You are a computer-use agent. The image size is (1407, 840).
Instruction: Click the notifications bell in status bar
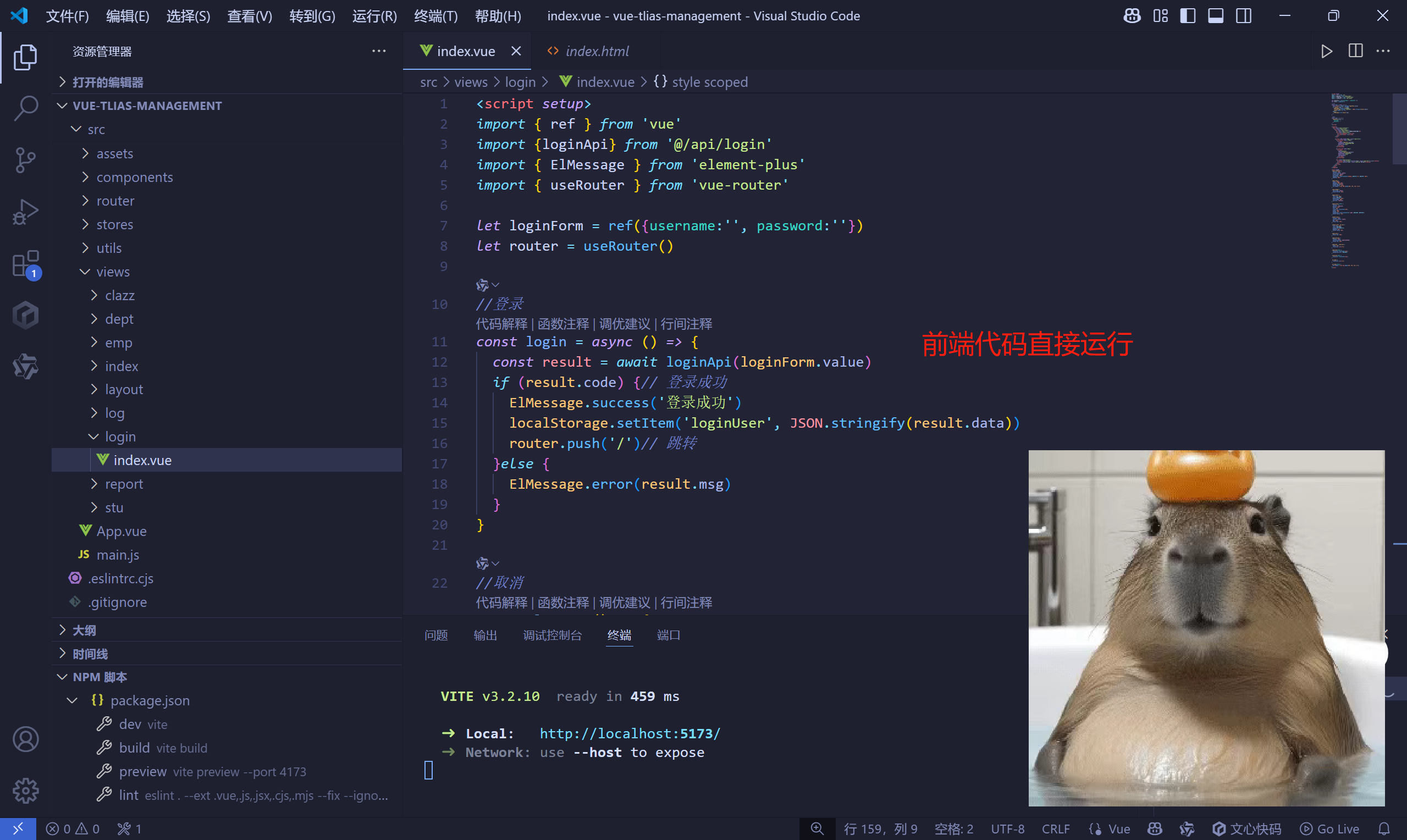[1384, 828]
